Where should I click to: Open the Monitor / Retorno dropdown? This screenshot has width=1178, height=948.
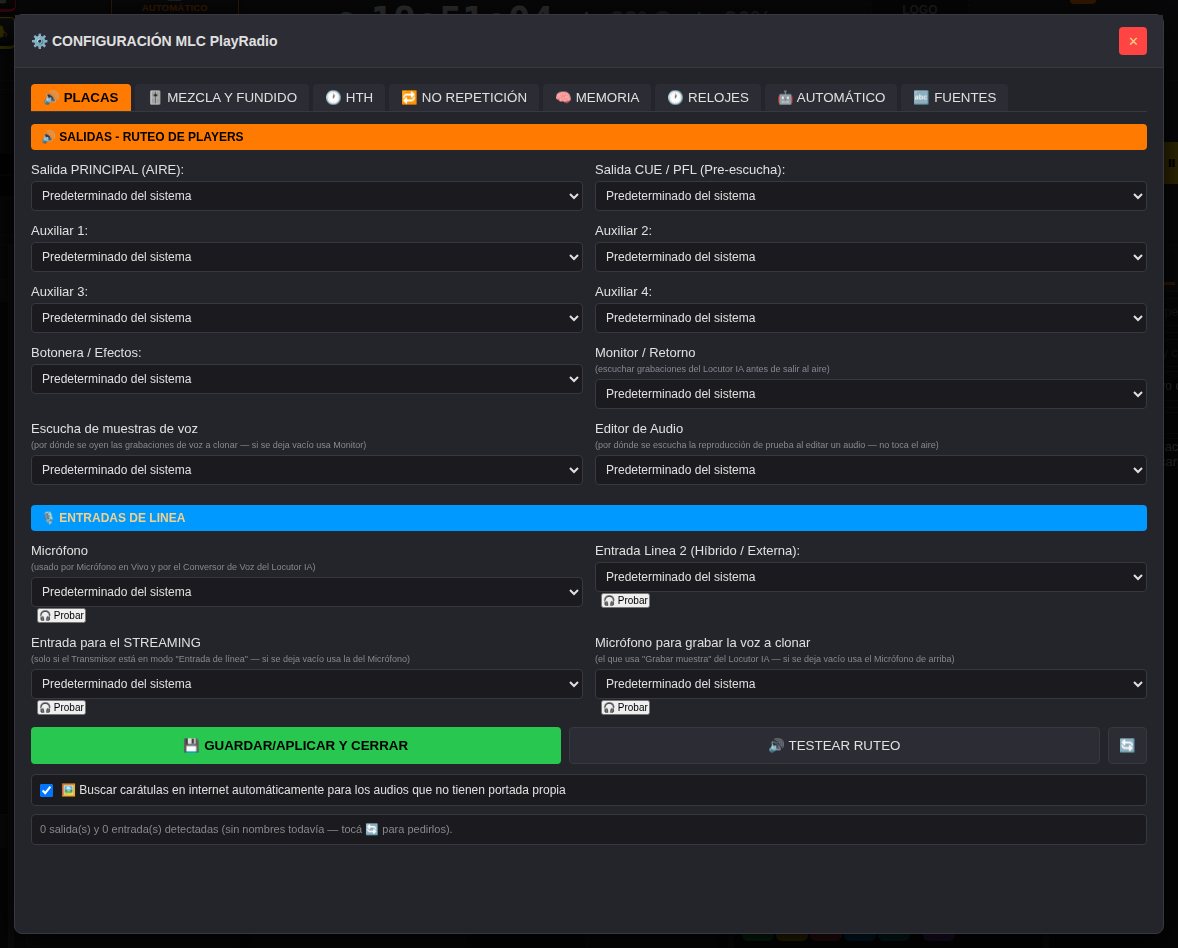pos(871,394)
